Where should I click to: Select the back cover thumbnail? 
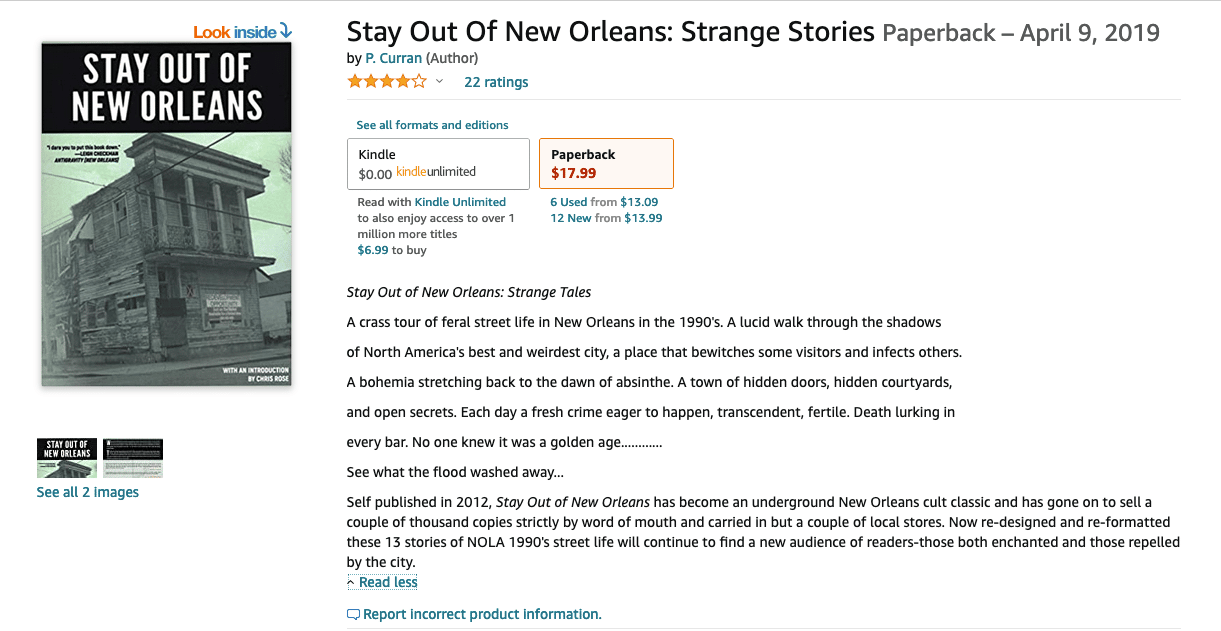click(x=133, y=458)
